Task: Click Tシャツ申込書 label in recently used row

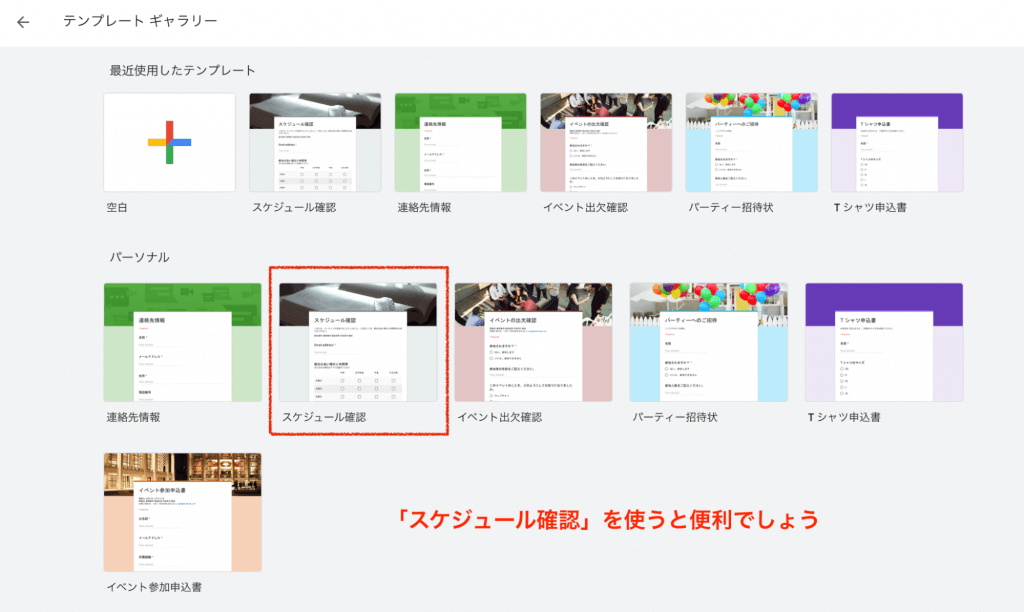Action: [869, 207]
